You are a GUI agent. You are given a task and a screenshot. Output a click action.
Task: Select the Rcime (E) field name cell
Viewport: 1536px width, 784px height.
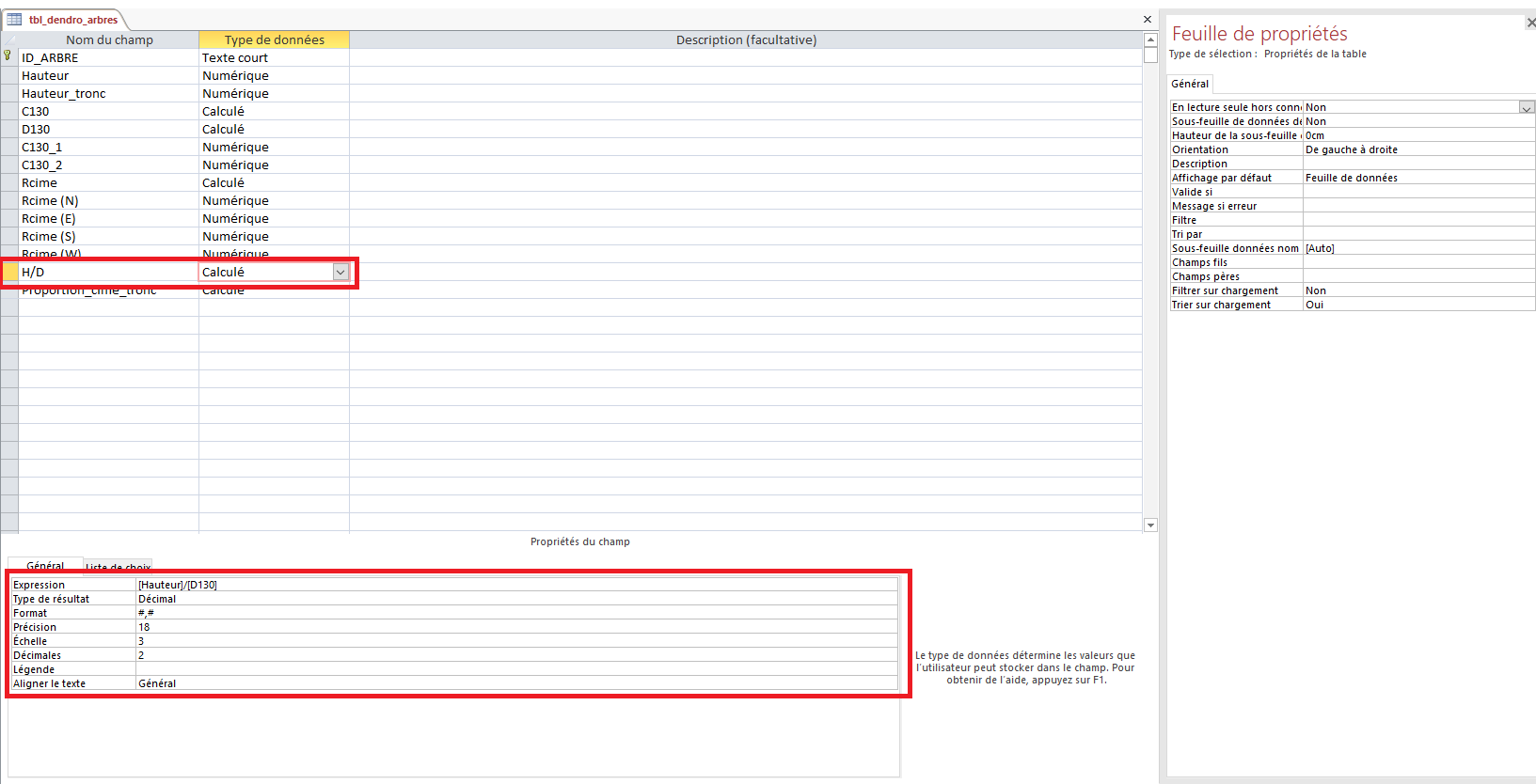108,218
